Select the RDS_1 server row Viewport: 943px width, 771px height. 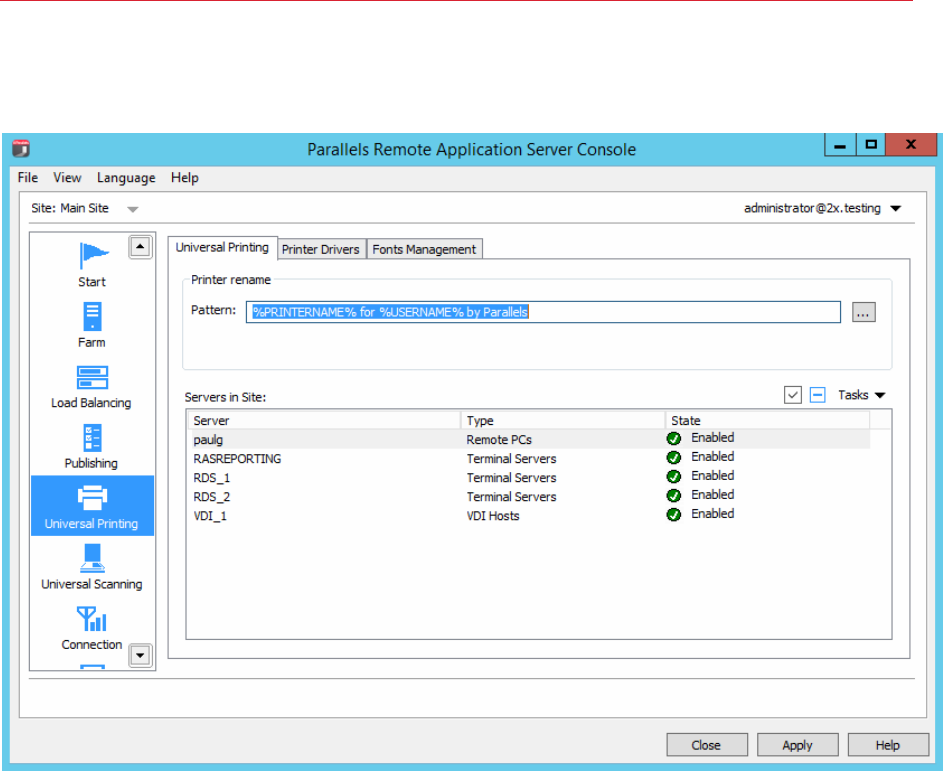tap(529, 478)
